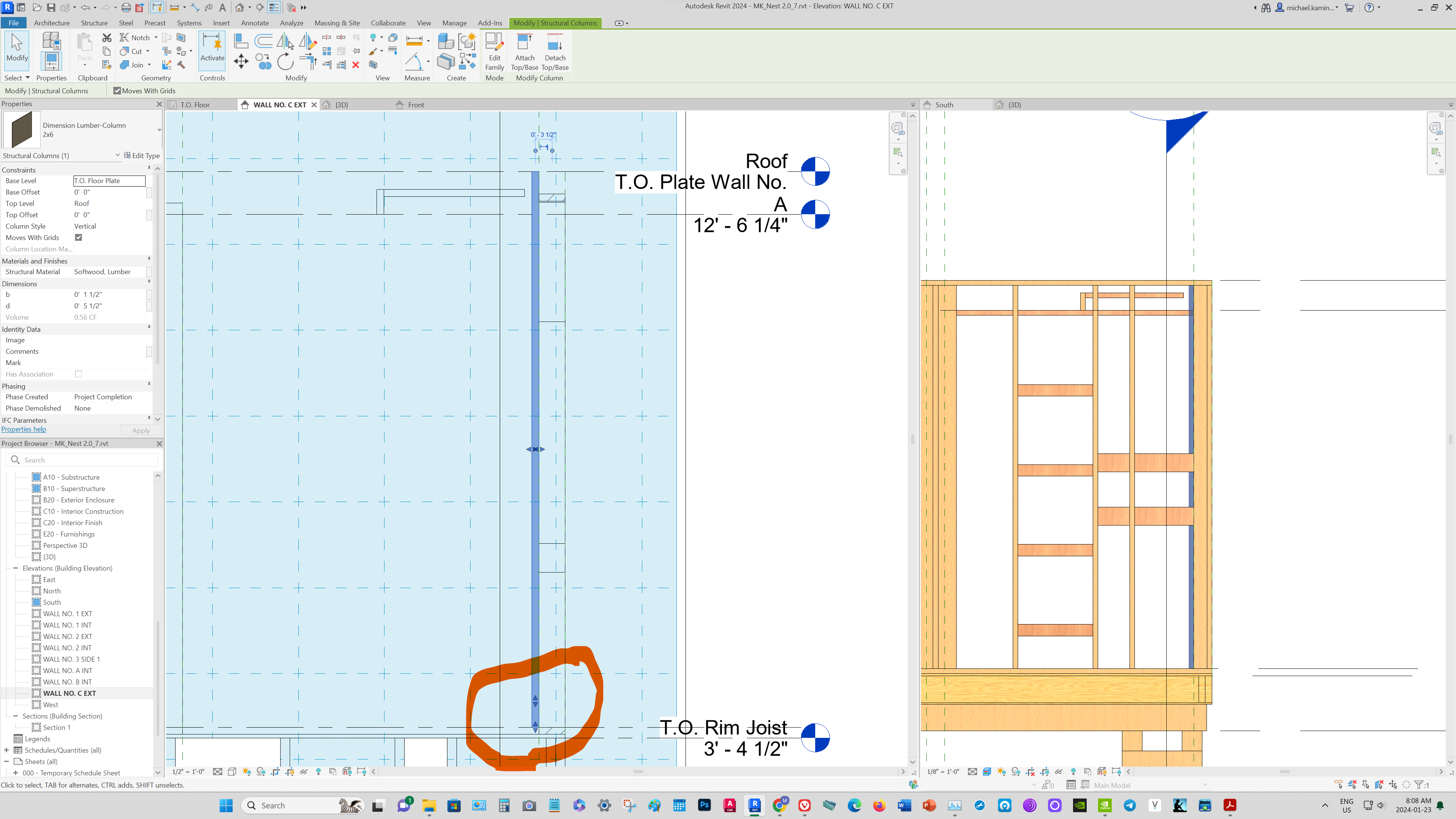Screen dimensions: 1456x819
Task: Select the Detach Top/Base tool
Action: point(555,51)
